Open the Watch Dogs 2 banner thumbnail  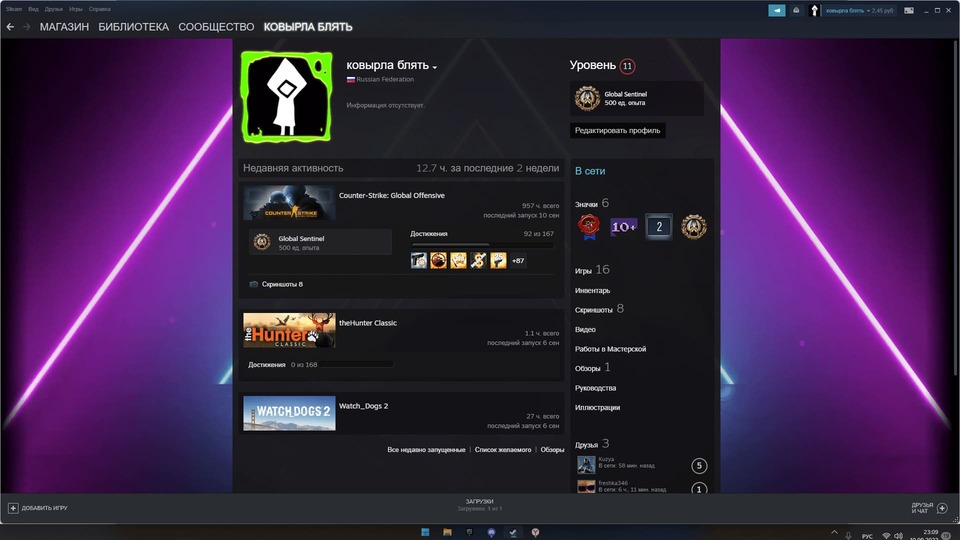click(x=289, y=413)
